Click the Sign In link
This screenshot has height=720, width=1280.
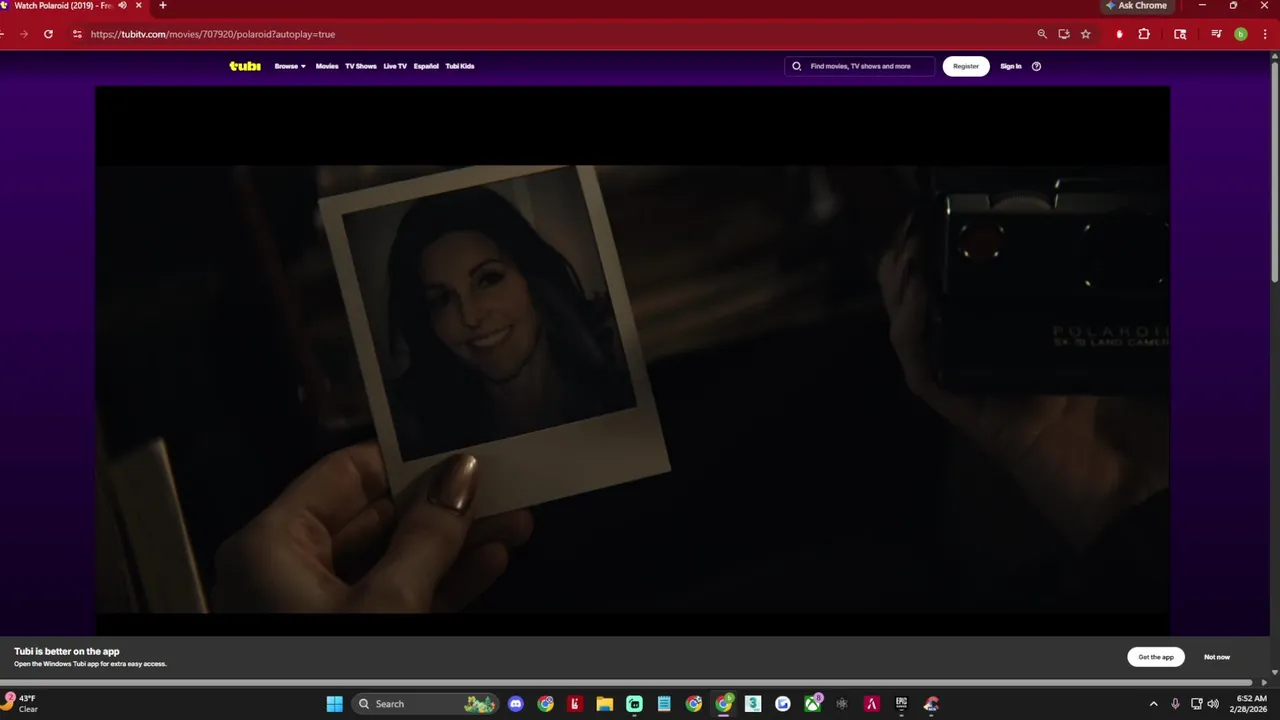pyautogui.click(x=1011, y=66)
